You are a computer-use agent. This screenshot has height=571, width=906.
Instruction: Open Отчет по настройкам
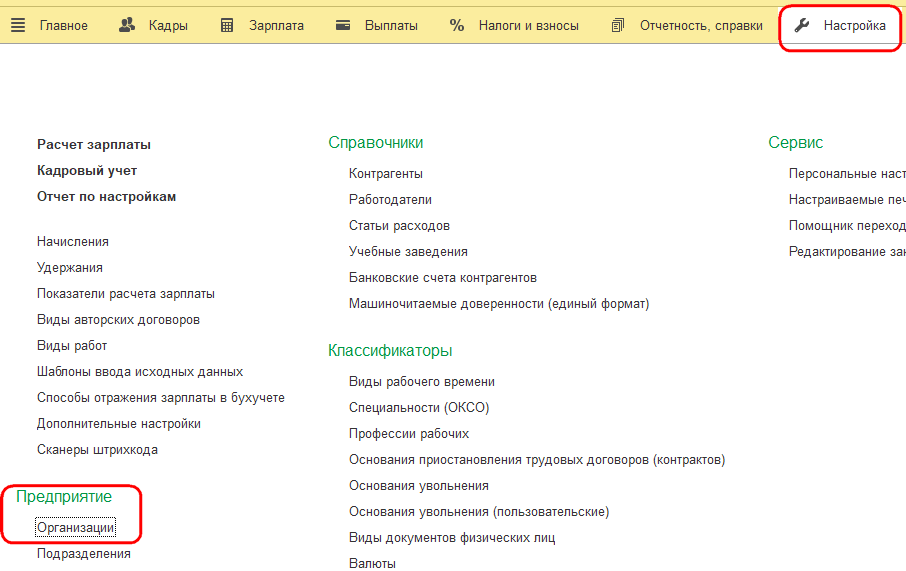pyautogui.click(x=106, y=196)
